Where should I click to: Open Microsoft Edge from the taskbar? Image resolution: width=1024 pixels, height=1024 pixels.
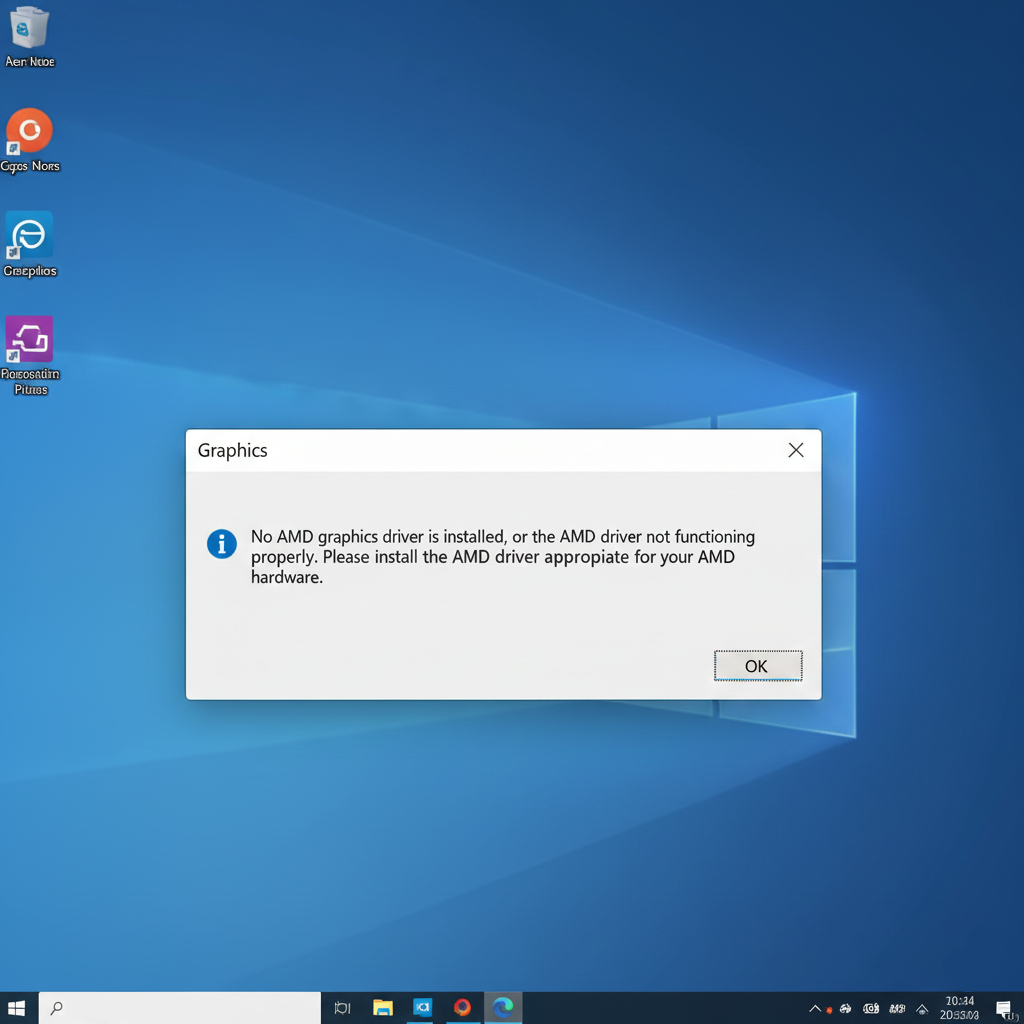[x=503, y=1008]
